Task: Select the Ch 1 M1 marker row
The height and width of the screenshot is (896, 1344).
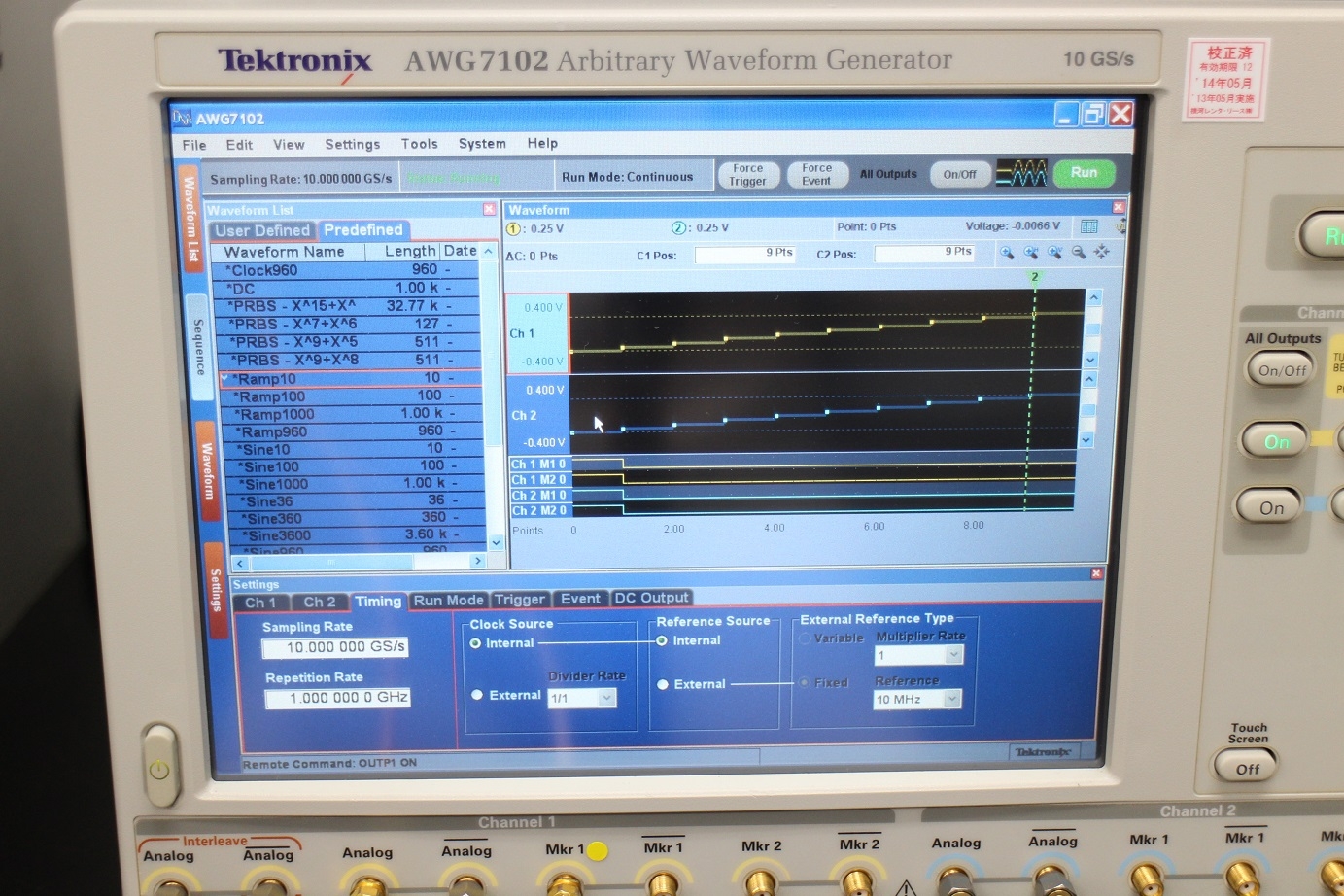Action: pos(539,465)
